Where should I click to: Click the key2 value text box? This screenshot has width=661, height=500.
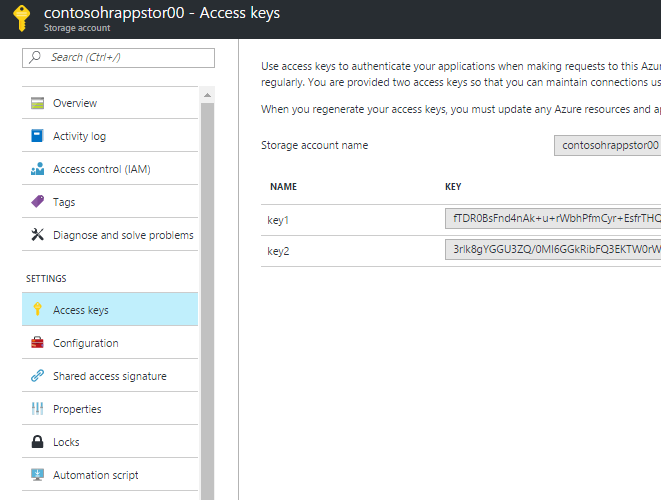pyautogui.click(x=553, y=250)
